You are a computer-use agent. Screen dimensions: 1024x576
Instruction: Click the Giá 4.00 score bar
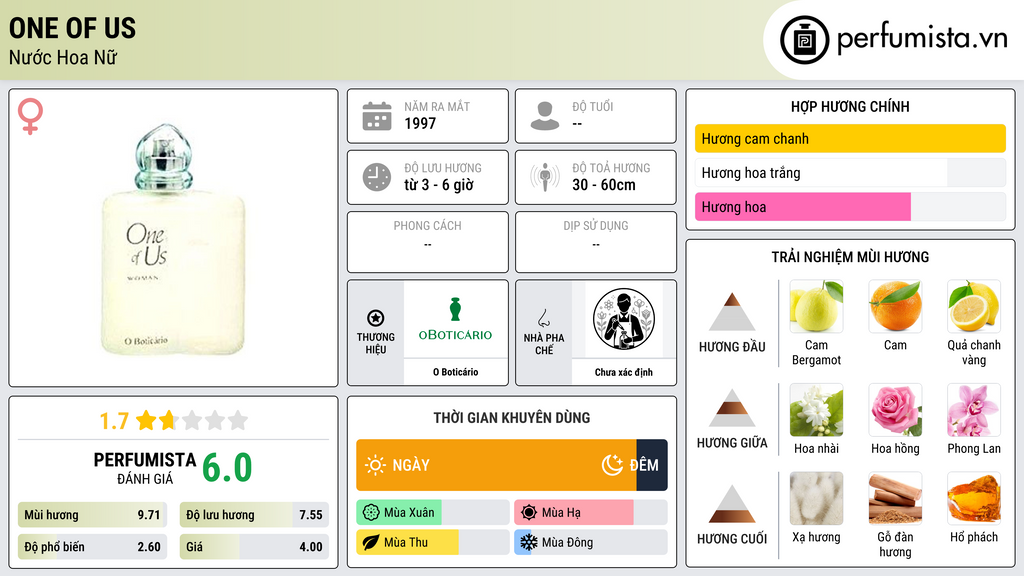pyautogui.click(x=254, y=547)
